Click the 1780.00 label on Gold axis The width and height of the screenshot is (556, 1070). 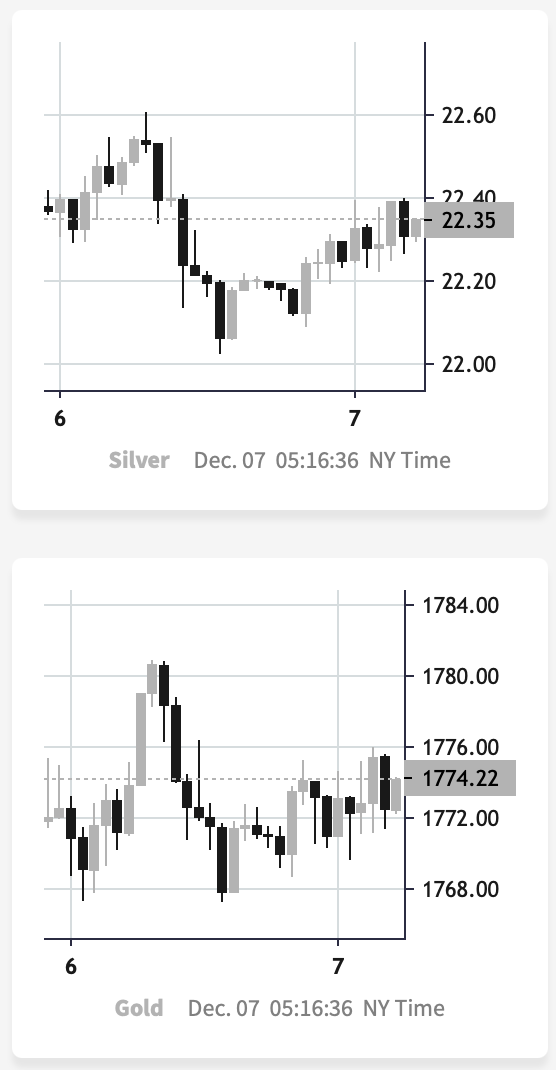[460, 676]
